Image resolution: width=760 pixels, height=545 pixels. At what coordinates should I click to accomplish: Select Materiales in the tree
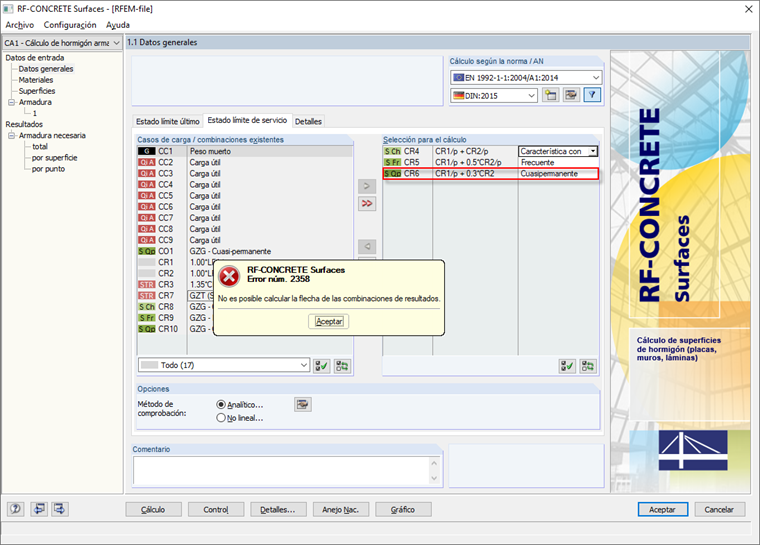point(36,80)
